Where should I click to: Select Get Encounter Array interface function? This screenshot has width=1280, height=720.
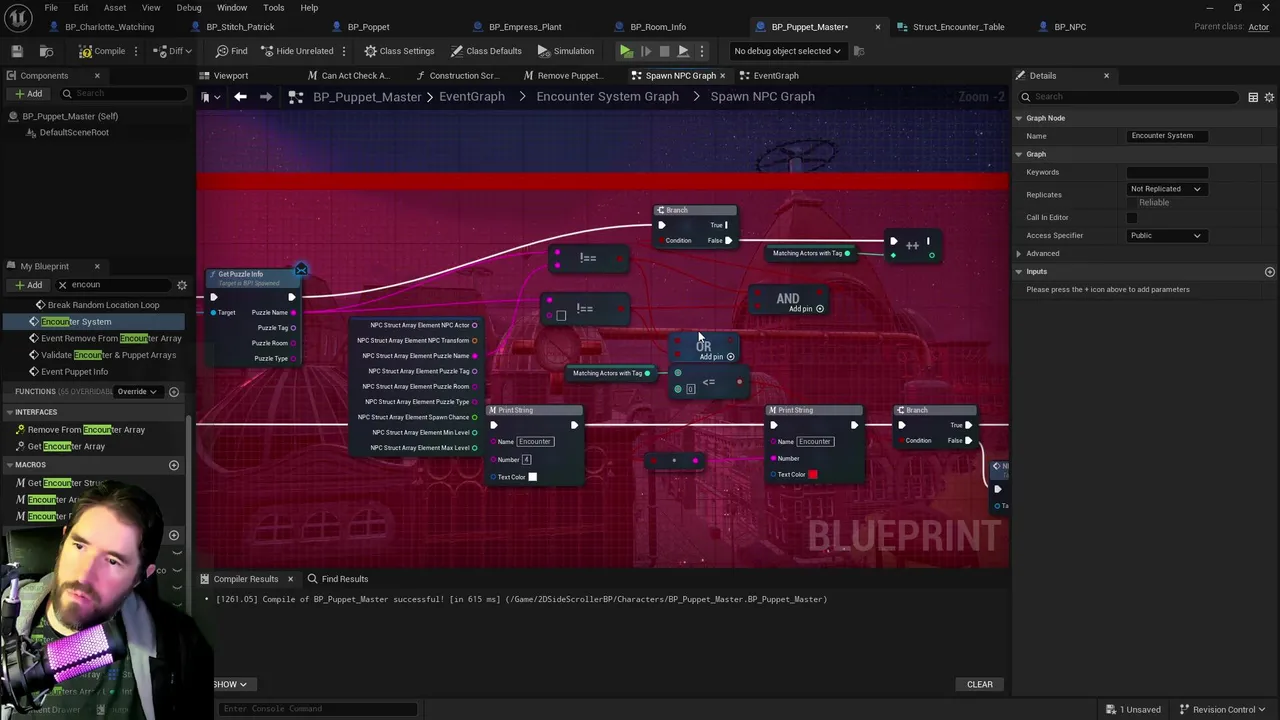pos(66,447)
